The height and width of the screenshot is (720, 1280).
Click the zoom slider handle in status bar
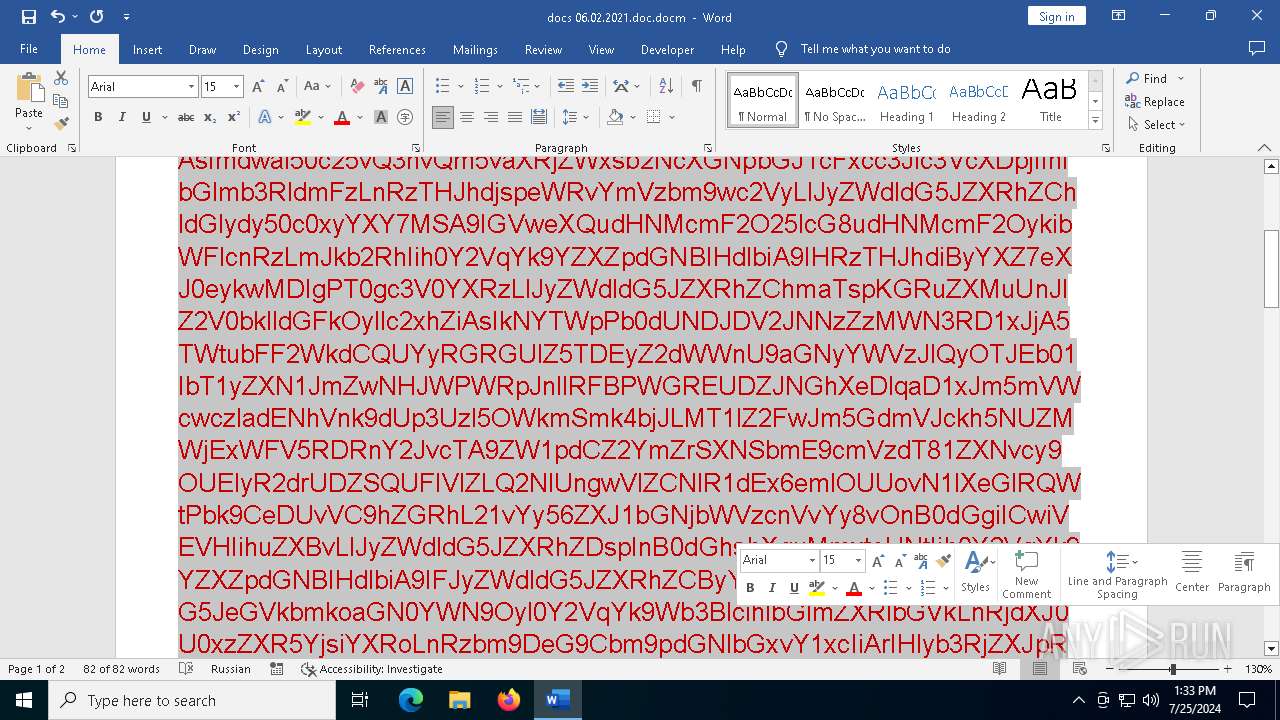tap(1173, 669)
